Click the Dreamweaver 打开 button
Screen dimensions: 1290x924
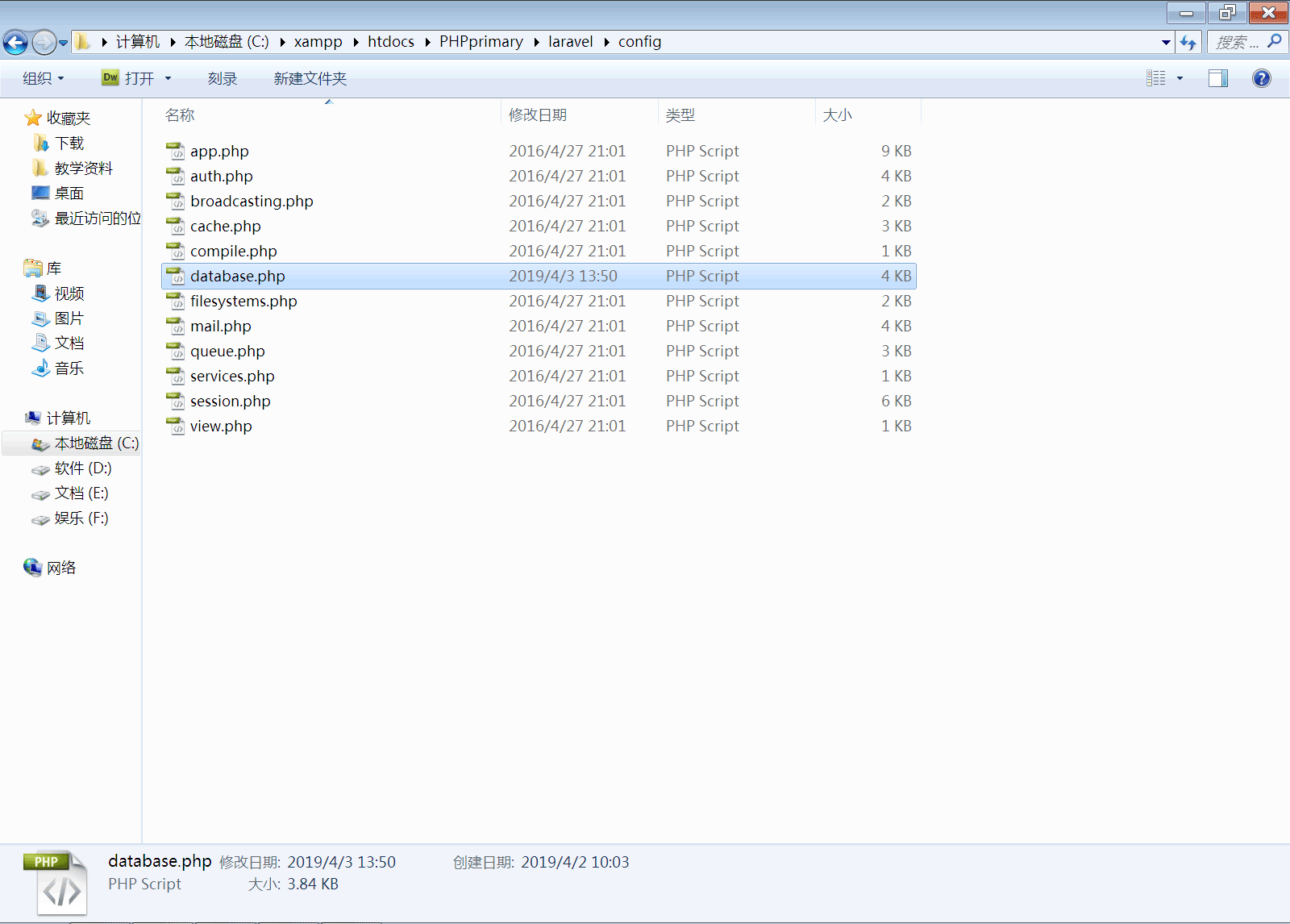tap(127, 78)
